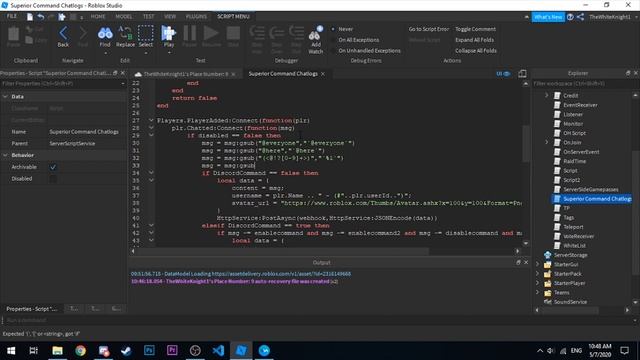
Task: Open the asset URL link in Output
Action: pos(281,274)
